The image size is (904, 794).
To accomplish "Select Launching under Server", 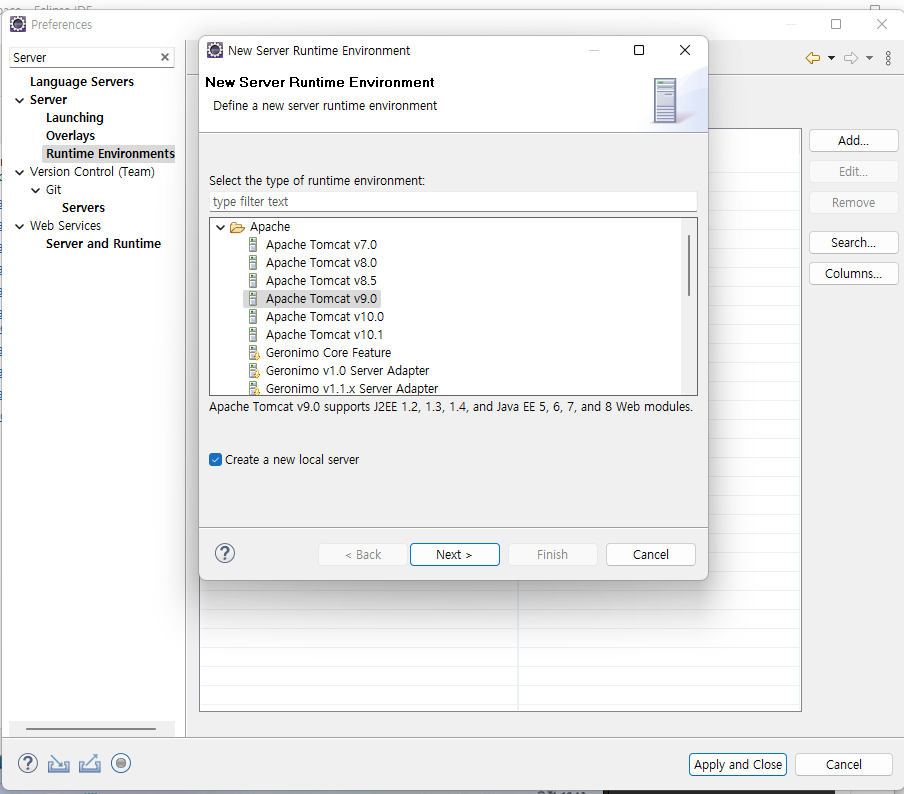I will [75, 118].
